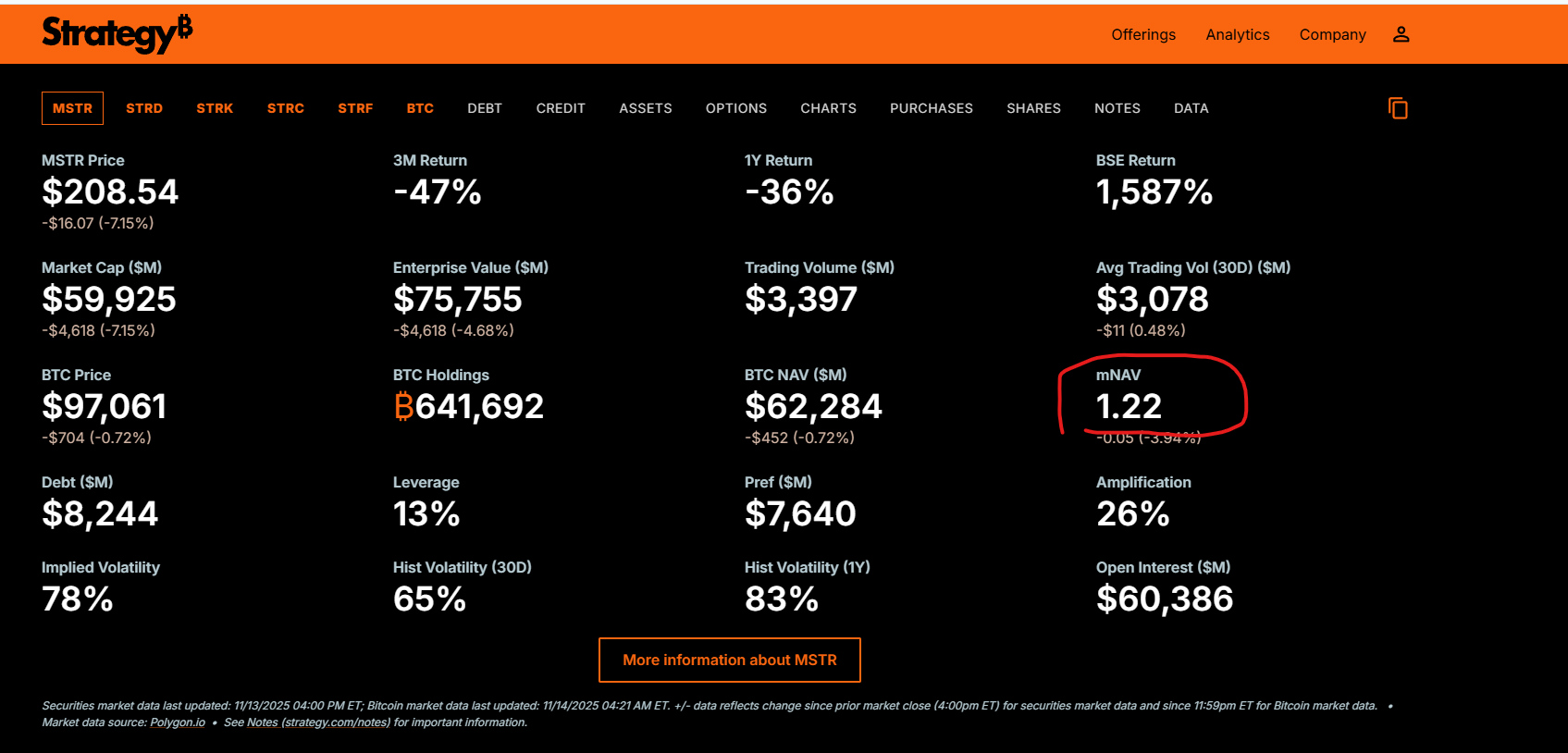Switch to the STRF tab
Image resolution: width=1568 pixels, height=753 pixels.
click(x=355, y=108)
